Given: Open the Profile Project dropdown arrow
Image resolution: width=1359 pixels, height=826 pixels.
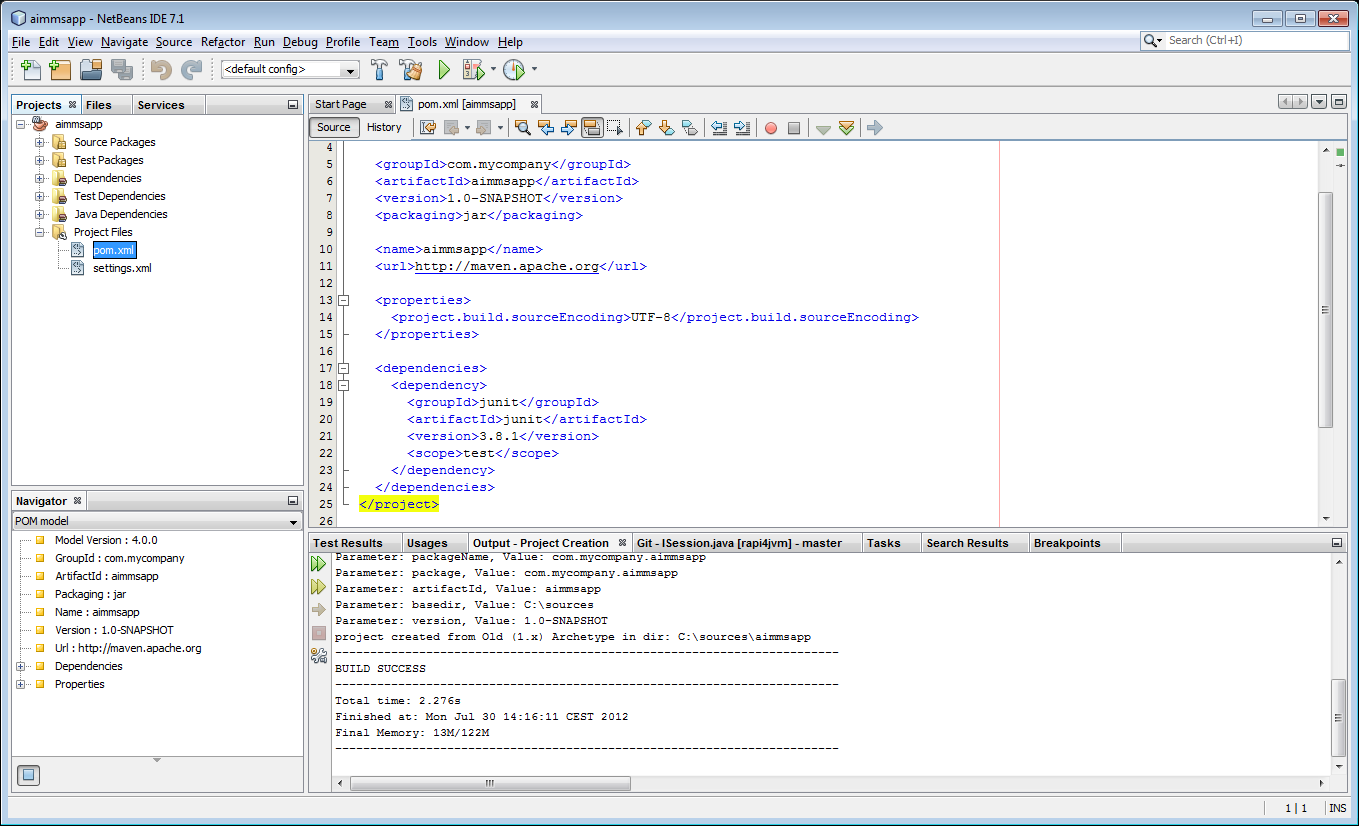Looking at the screenshot, I should [534, 70].
